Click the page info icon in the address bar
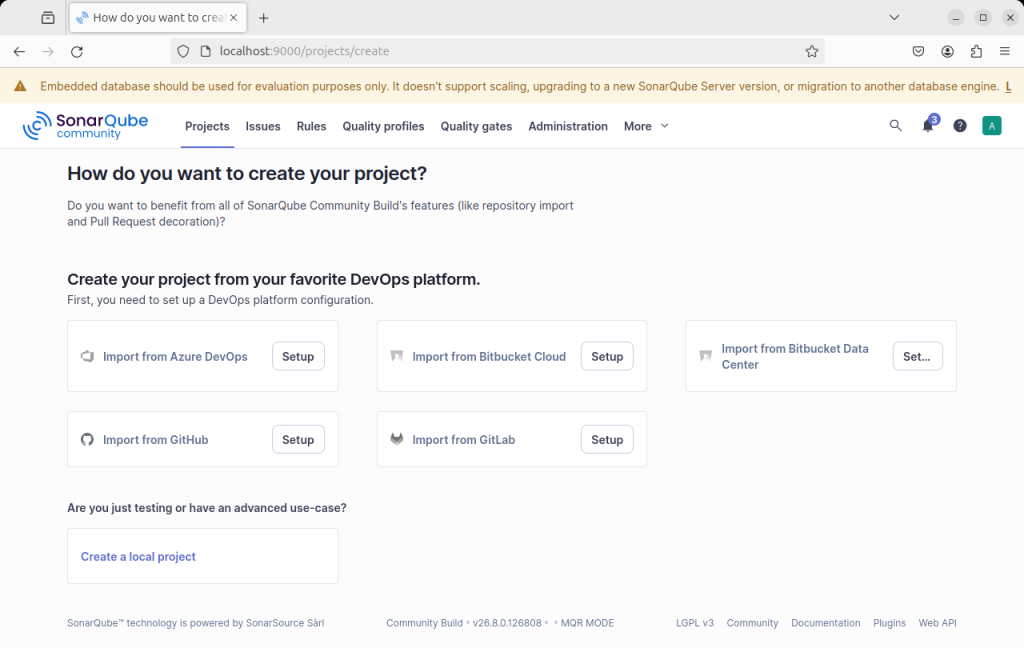 tap(206, 52)
